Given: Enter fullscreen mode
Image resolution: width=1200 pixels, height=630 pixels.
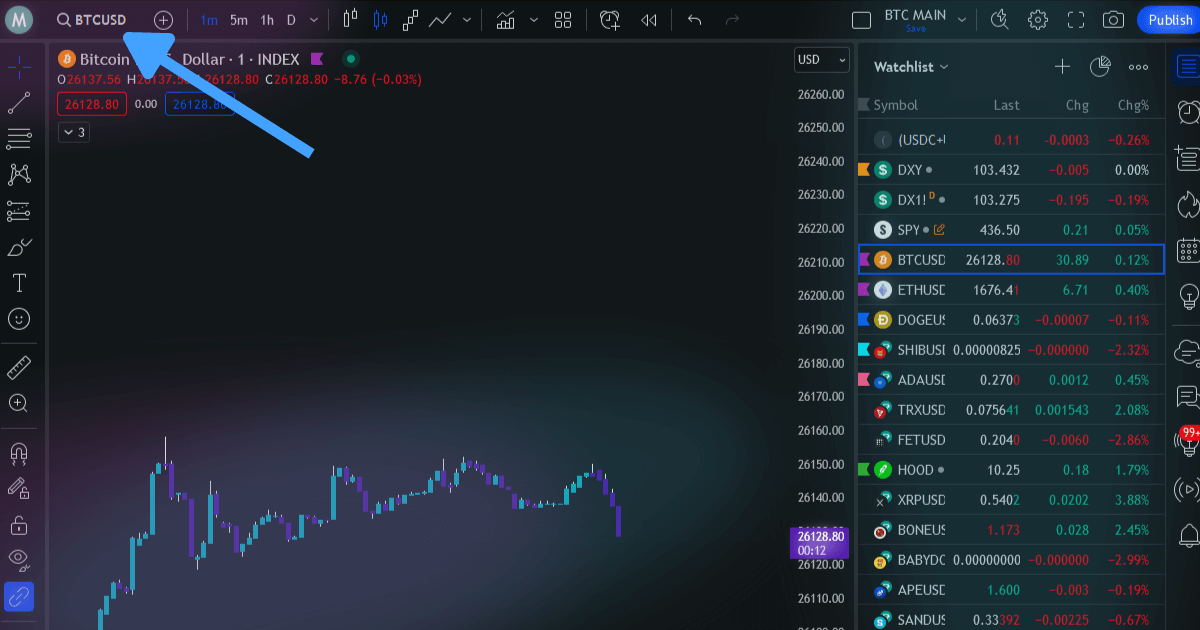Looking at the screenshot, I should click(x=1076, y=19).
